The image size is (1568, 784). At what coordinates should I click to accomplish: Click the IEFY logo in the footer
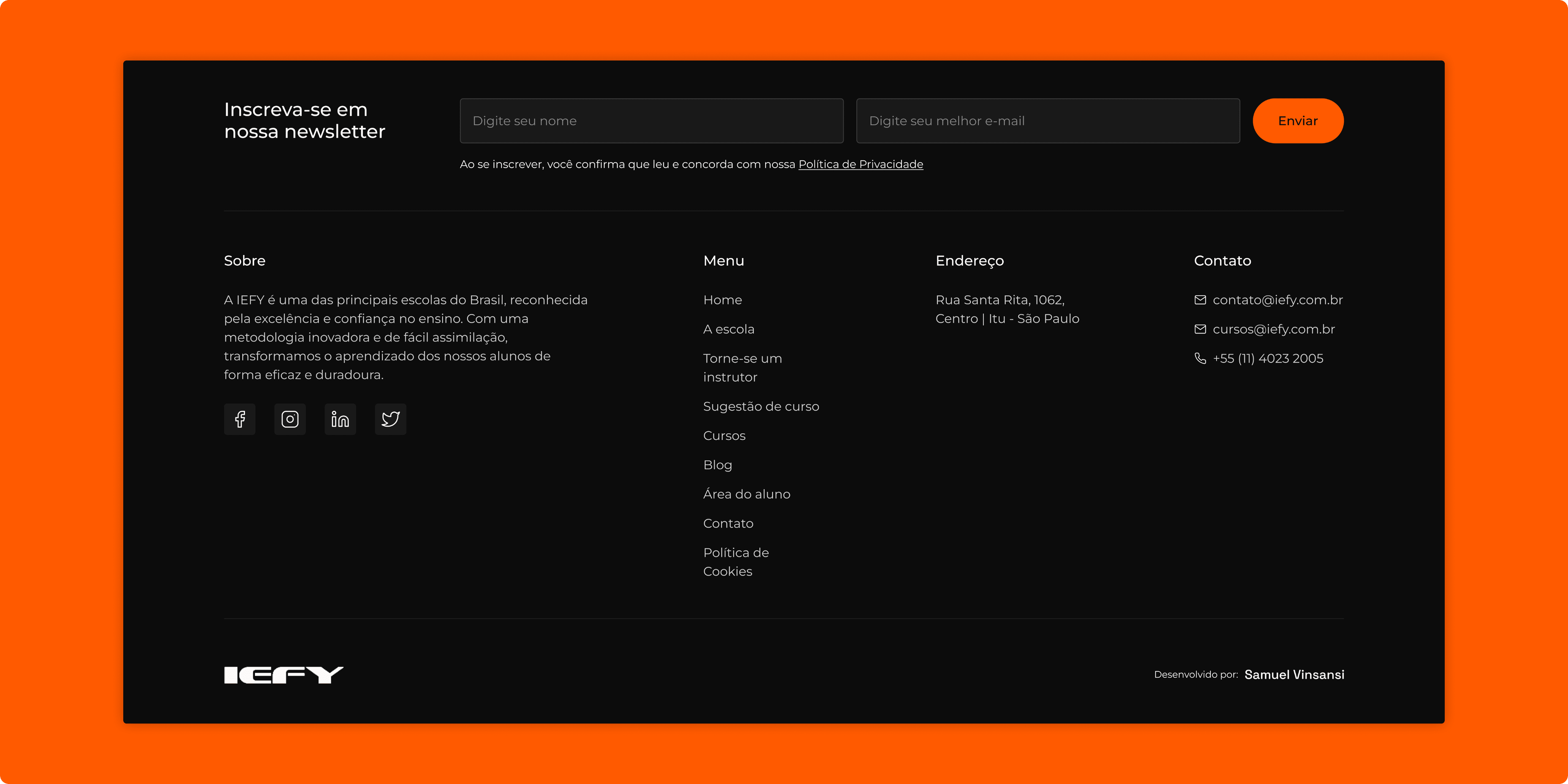coord(284,674)
